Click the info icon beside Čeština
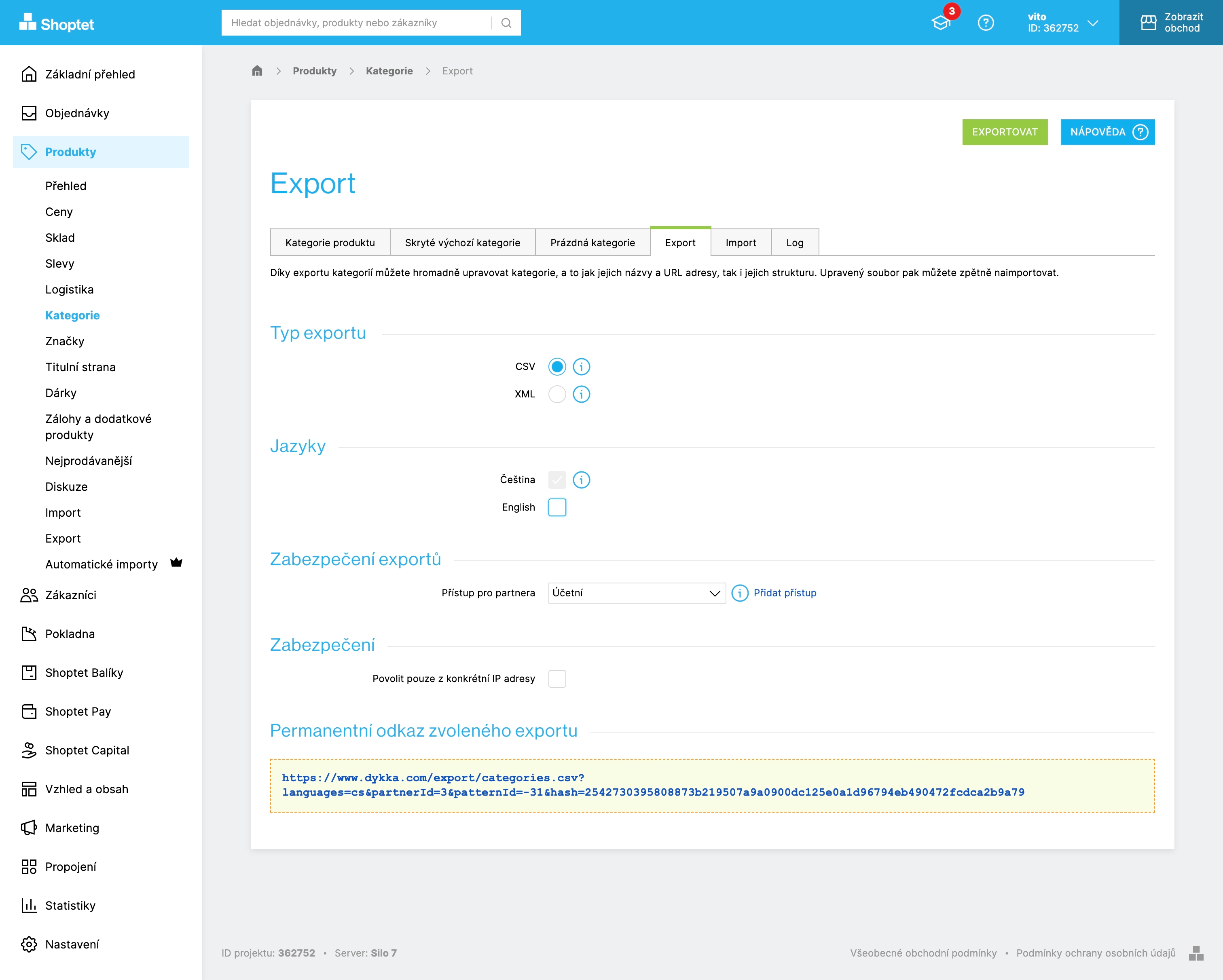Image resolution: width=1223 pixels, height=980 pixels. [x=581, y=480]
